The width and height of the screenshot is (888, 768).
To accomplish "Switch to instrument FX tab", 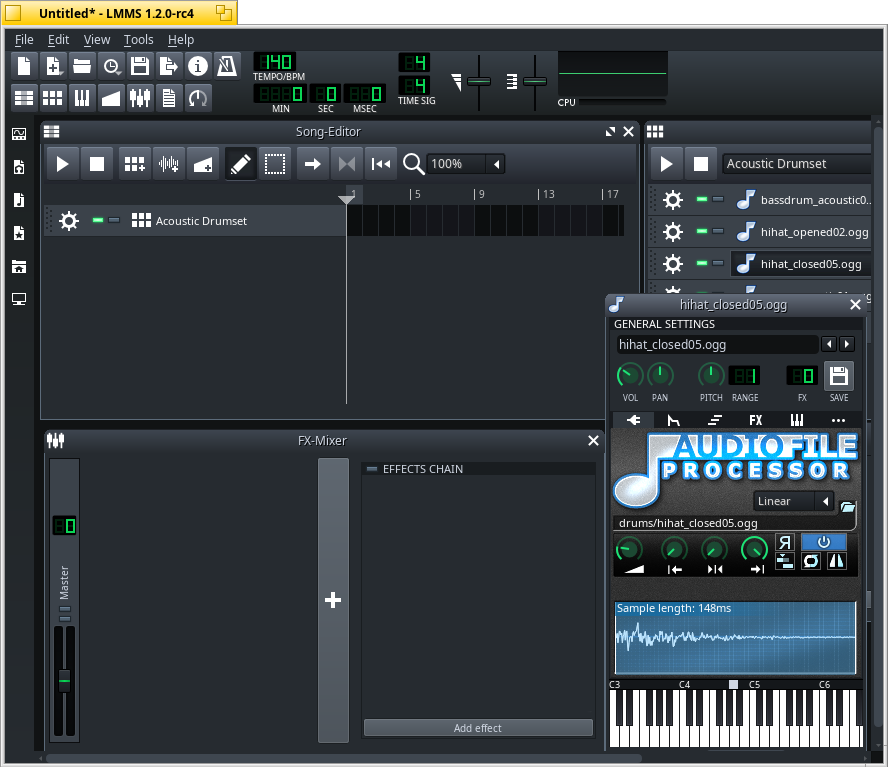I will [755, 420].
